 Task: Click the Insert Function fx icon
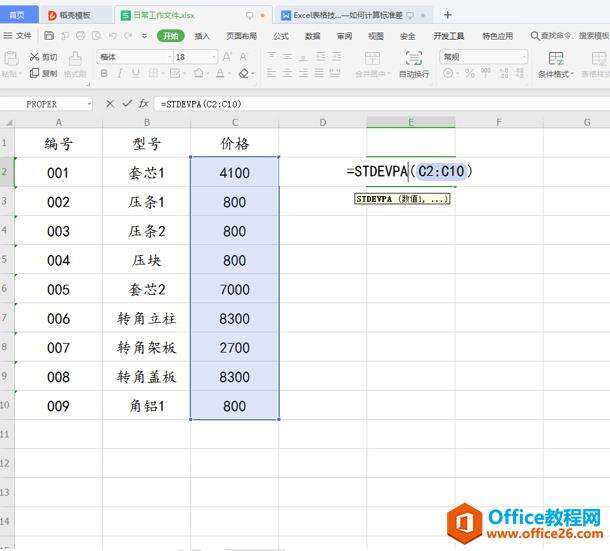144,104
